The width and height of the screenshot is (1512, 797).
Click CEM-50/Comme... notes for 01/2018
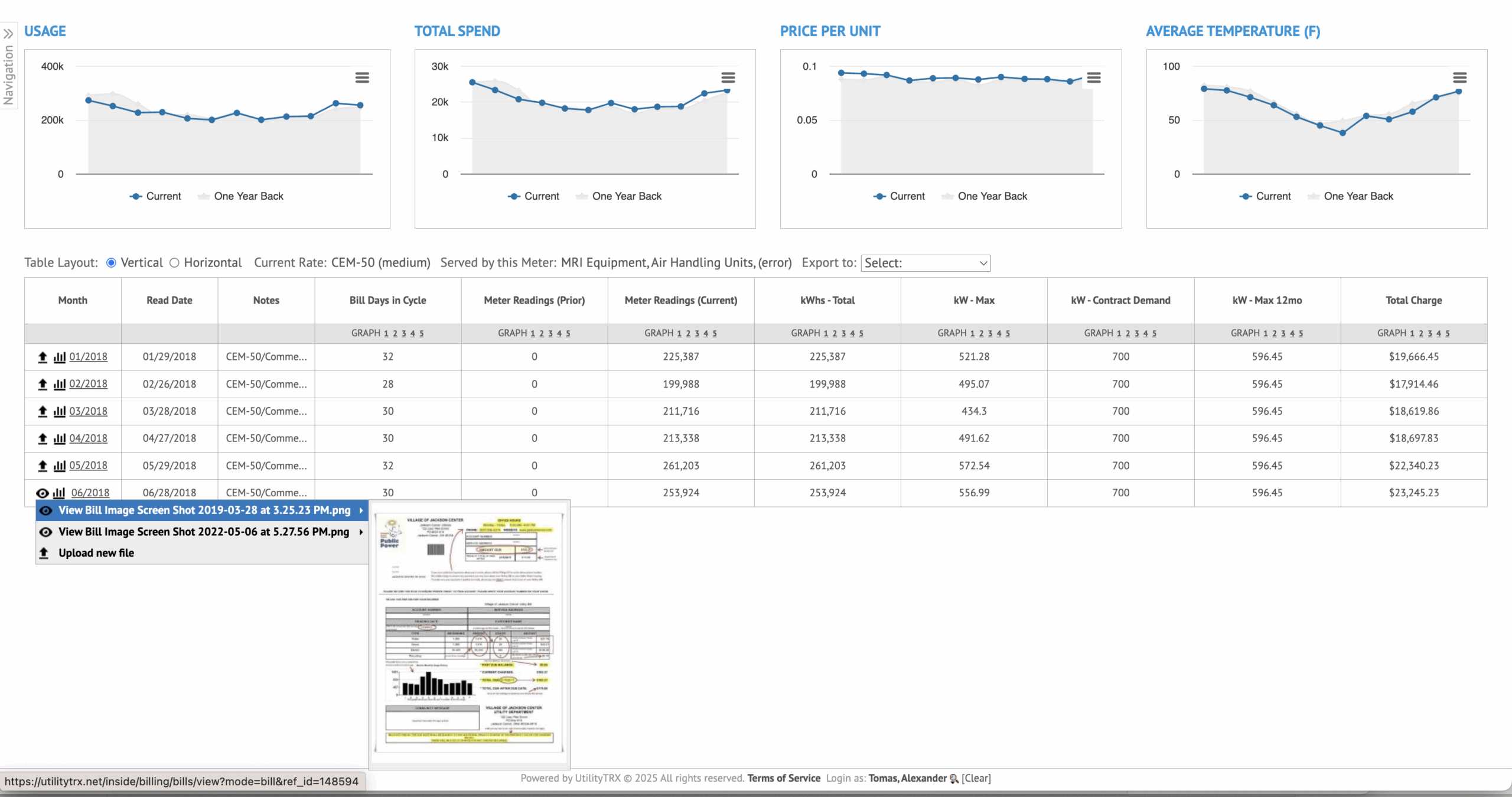(266, 357)
